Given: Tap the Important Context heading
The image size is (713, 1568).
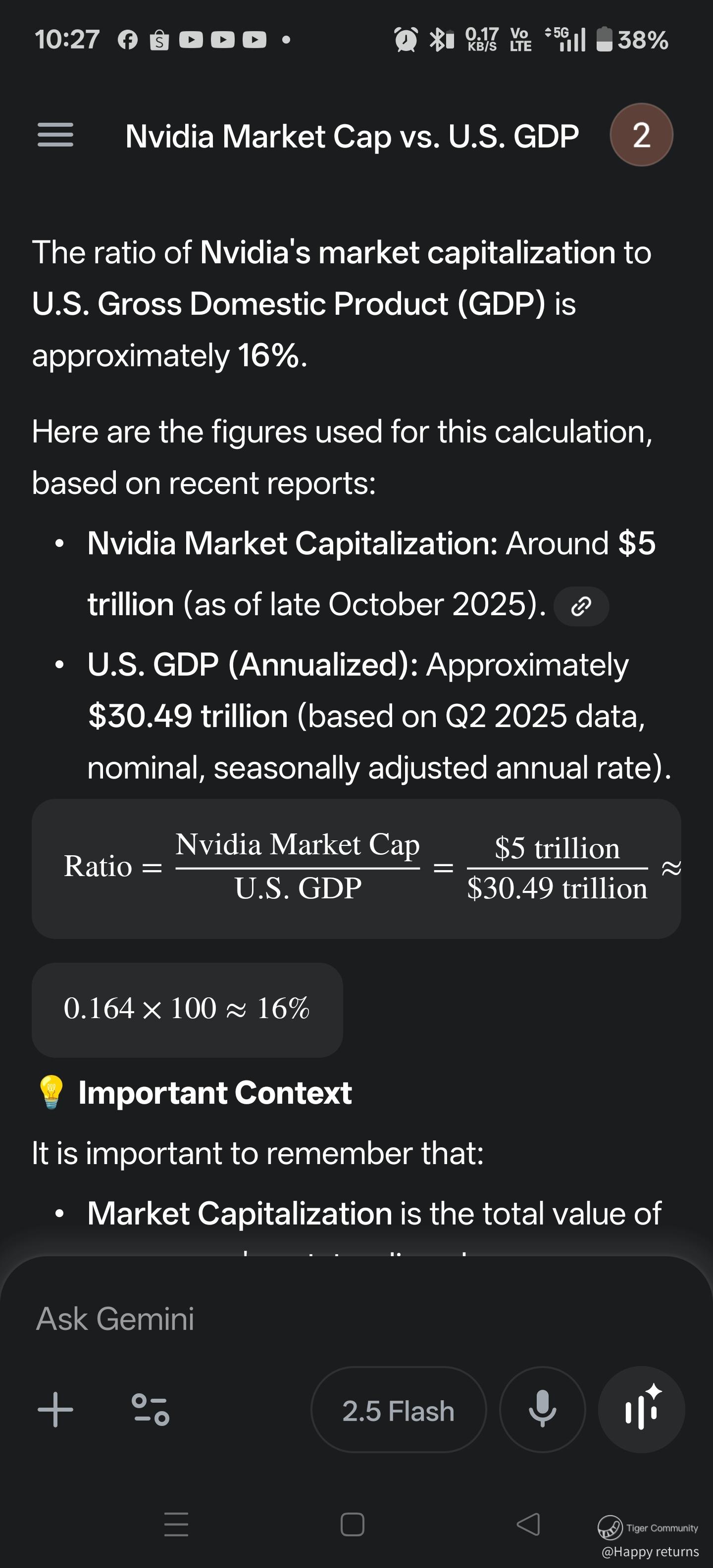Looking at the screenshot, I should [x=214, y=1093].
